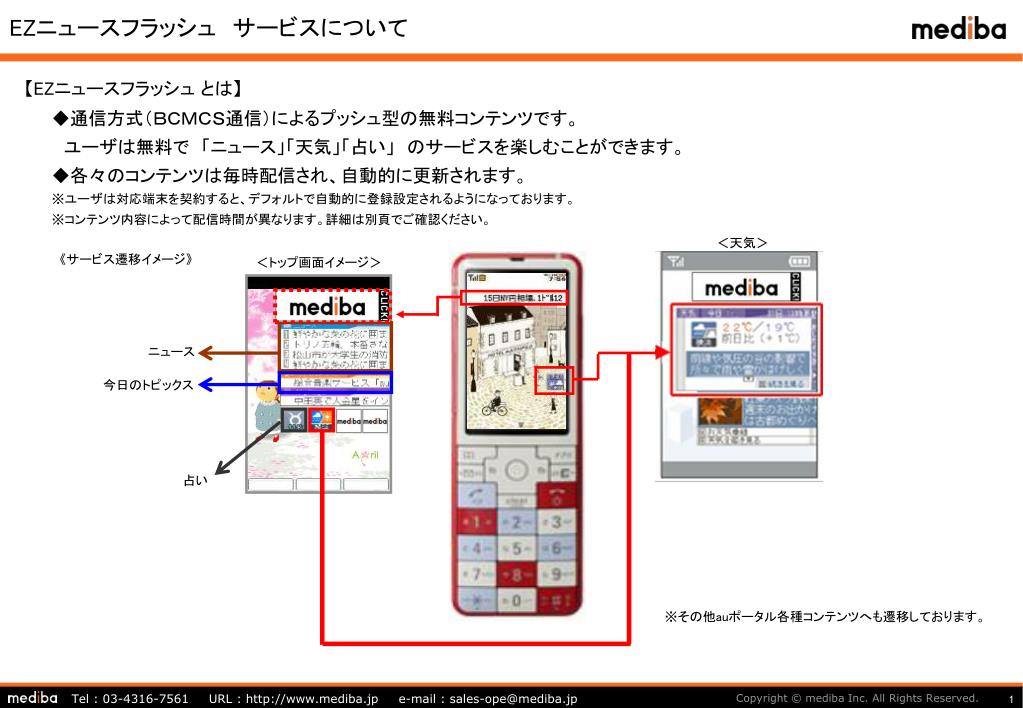The image size is (1023, 708).
Task: Click the page number 1 in the footer
Action: click(x=1011, y=700)
